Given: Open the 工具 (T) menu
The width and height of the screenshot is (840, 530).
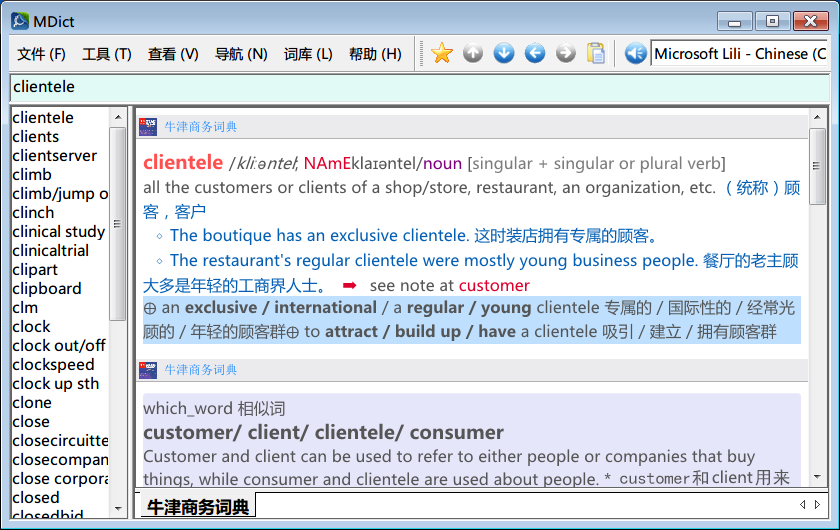Looking at the screenshot, I should (x=107, y=54).
